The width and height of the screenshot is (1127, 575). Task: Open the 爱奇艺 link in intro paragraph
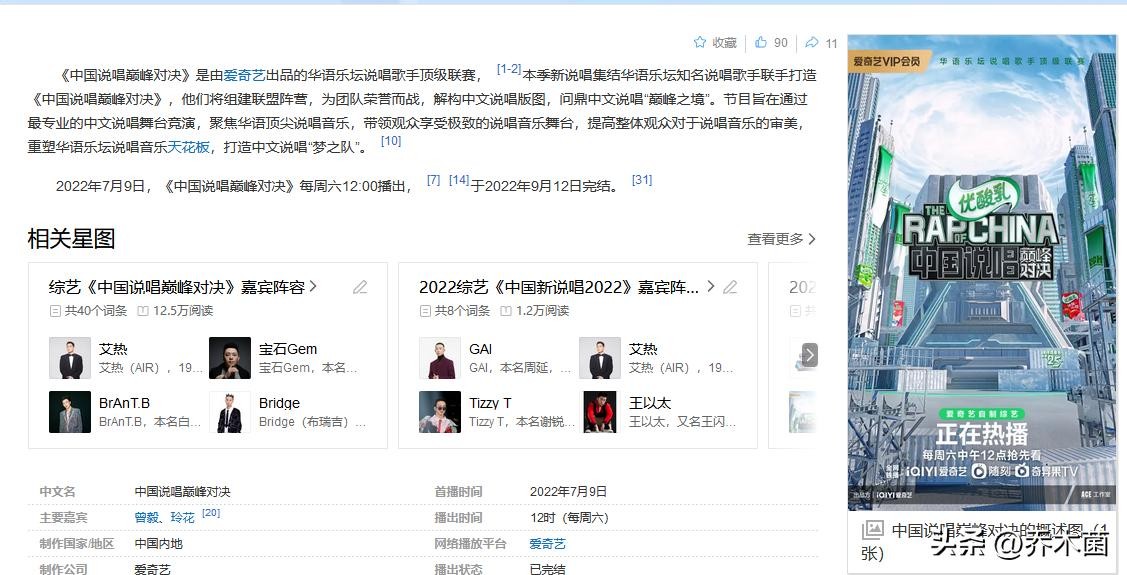(244, 75)
